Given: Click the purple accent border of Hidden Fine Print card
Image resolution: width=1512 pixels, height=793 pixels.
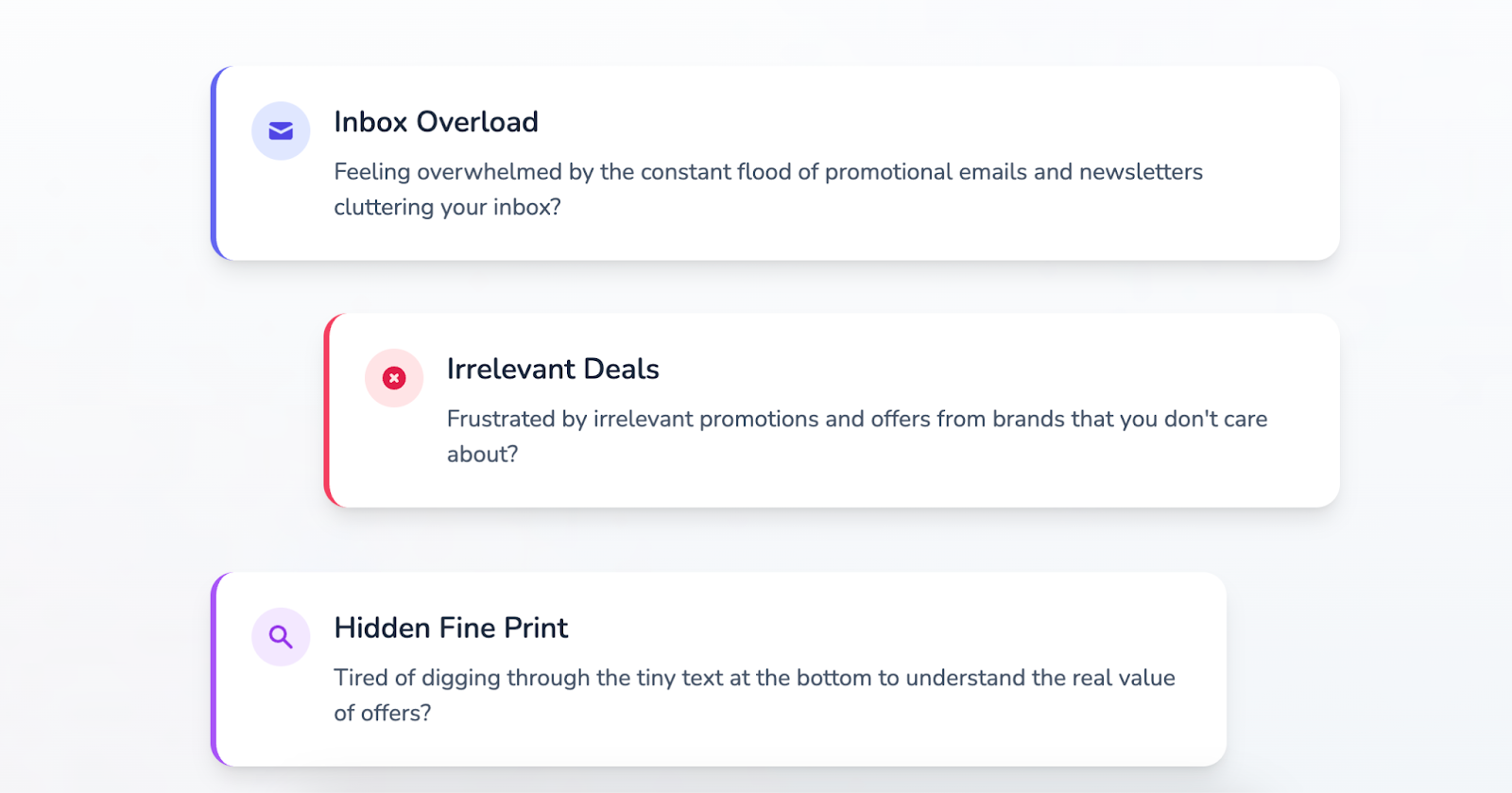Looking at the screenshot, I should [214, 669].
